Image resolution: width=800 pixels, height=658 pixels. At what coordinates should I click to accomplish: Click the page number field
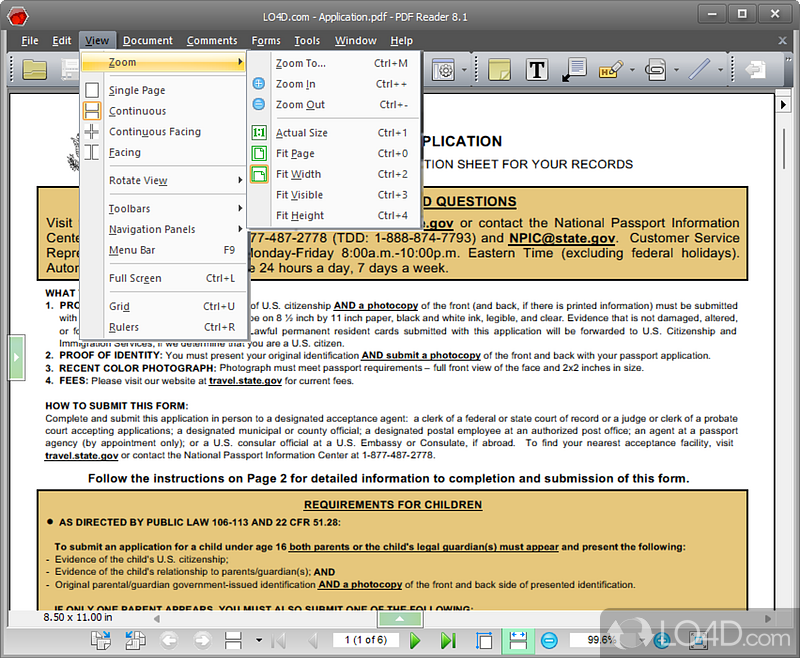pos(365,640)
